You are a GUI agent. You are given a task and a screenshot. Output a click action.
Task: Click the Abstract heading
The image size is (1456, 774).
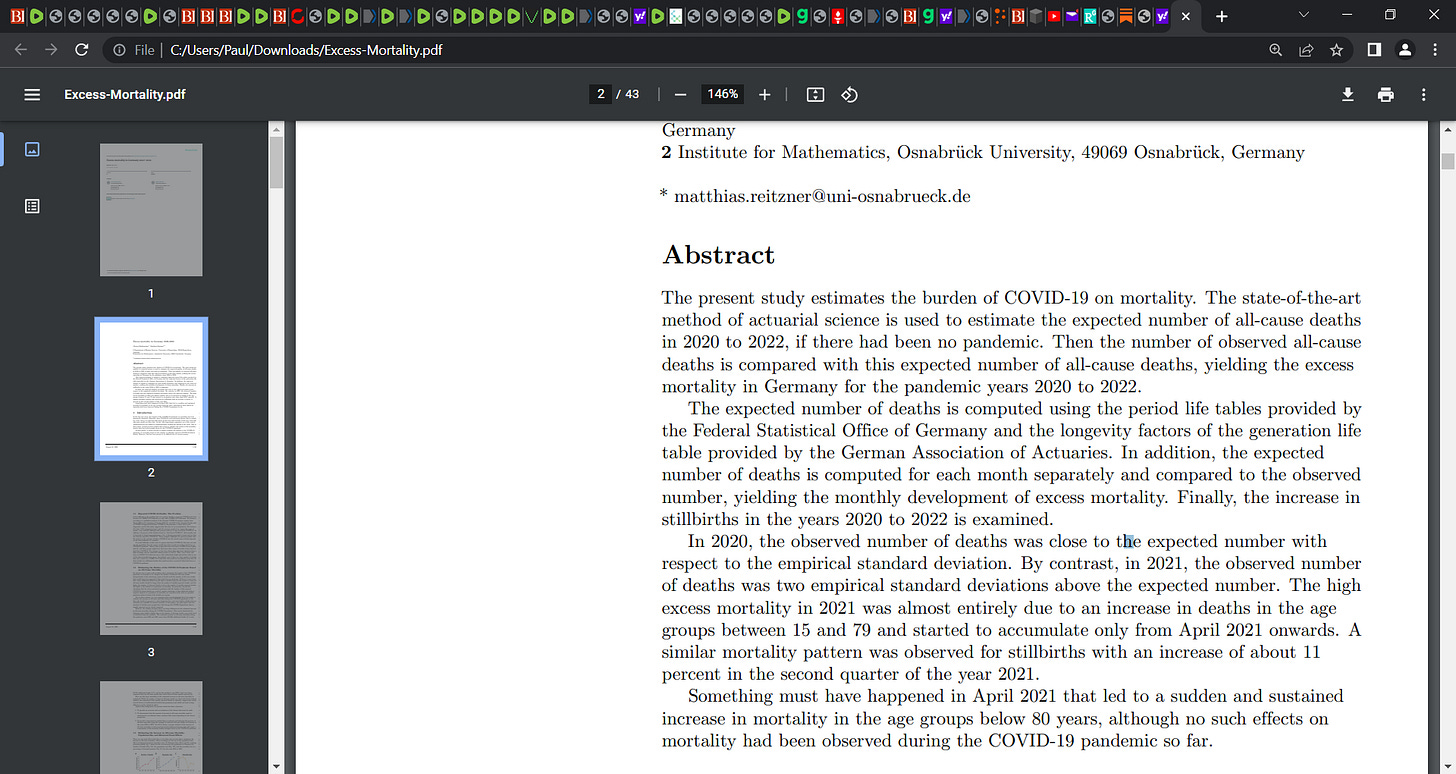point(718,255)
